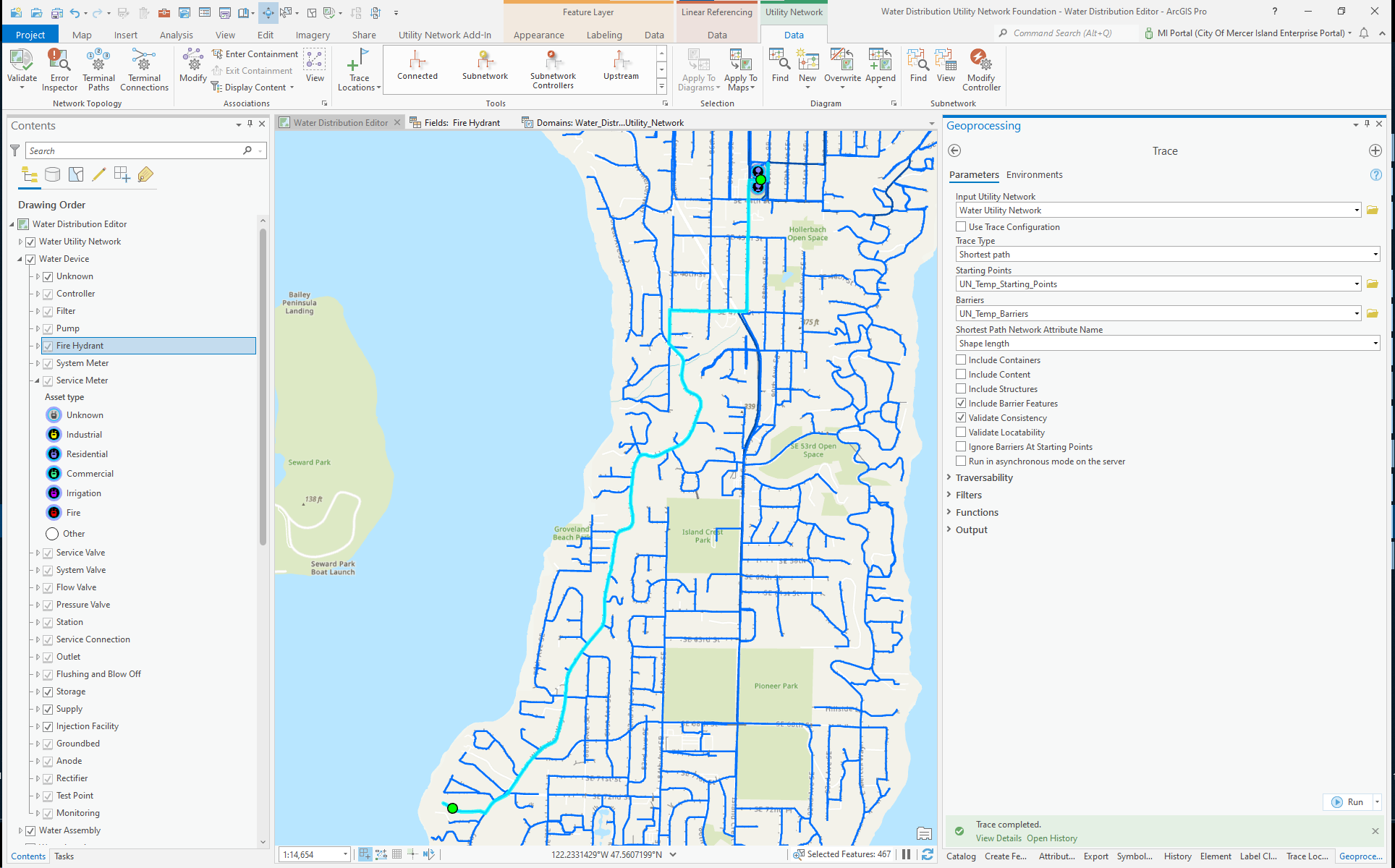This screenshot has height=868, width=1395.
Task: Enable Use Trace Configuration
Action: coord(962,226)
